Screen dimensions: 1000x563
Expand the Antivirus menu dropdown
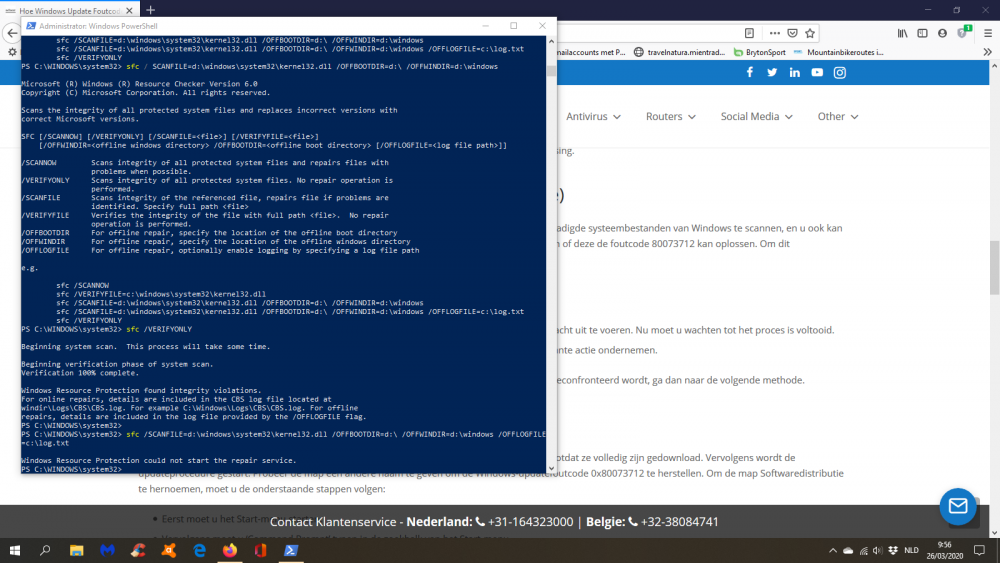pos(593,117)
